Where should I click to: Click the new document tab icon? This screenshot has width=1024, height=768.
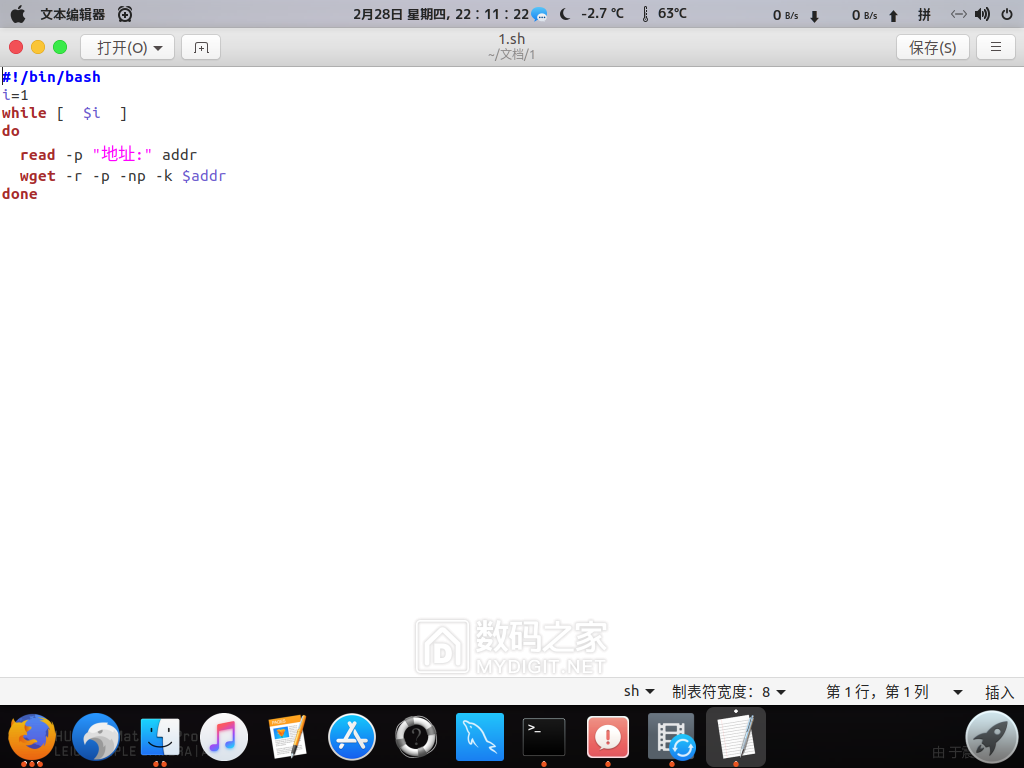pos(201,47)
